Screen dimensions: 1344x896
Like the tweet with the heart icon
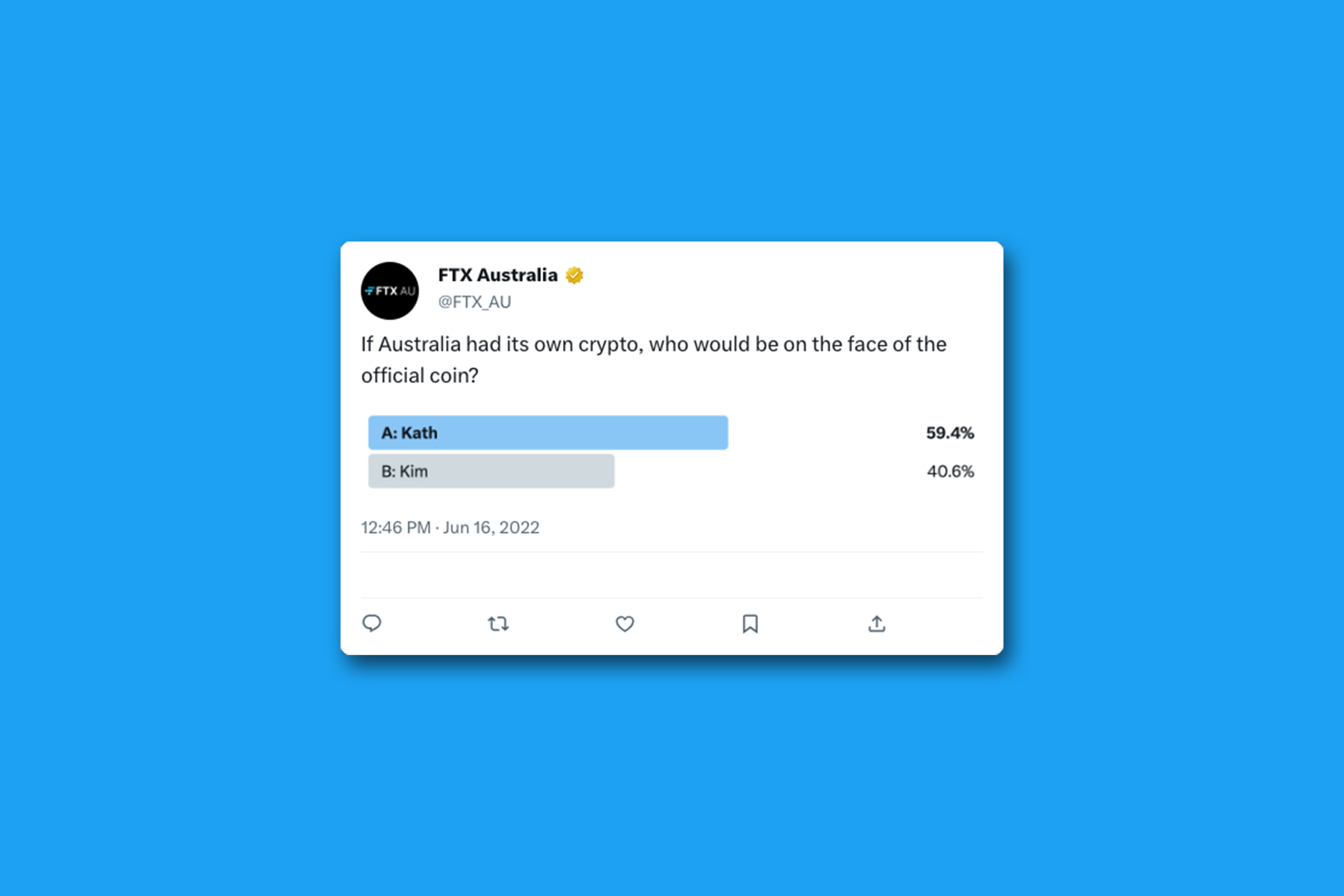pyautogui.click(x=625, y=623)
